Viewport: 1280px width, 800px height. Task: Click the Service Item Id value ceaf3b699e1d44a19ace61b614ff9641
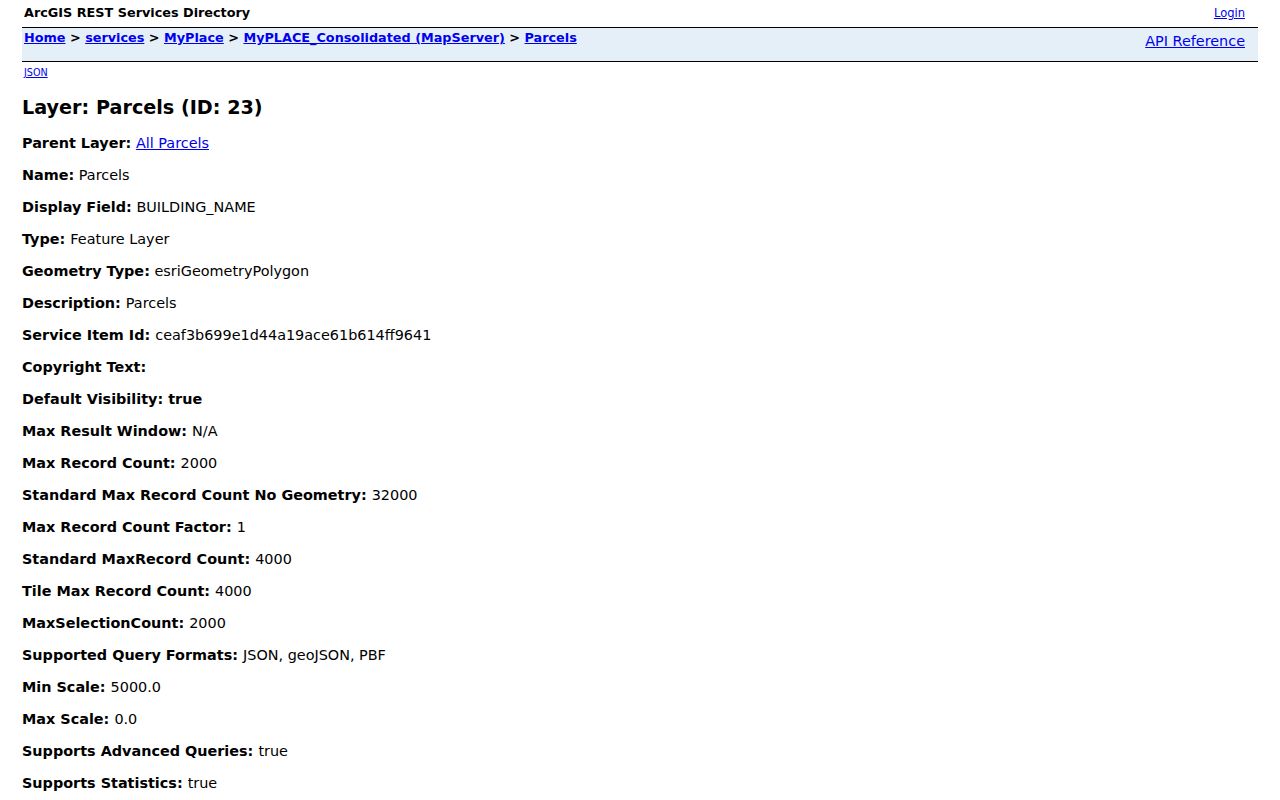pyautogui.click(x=293, y=335)
